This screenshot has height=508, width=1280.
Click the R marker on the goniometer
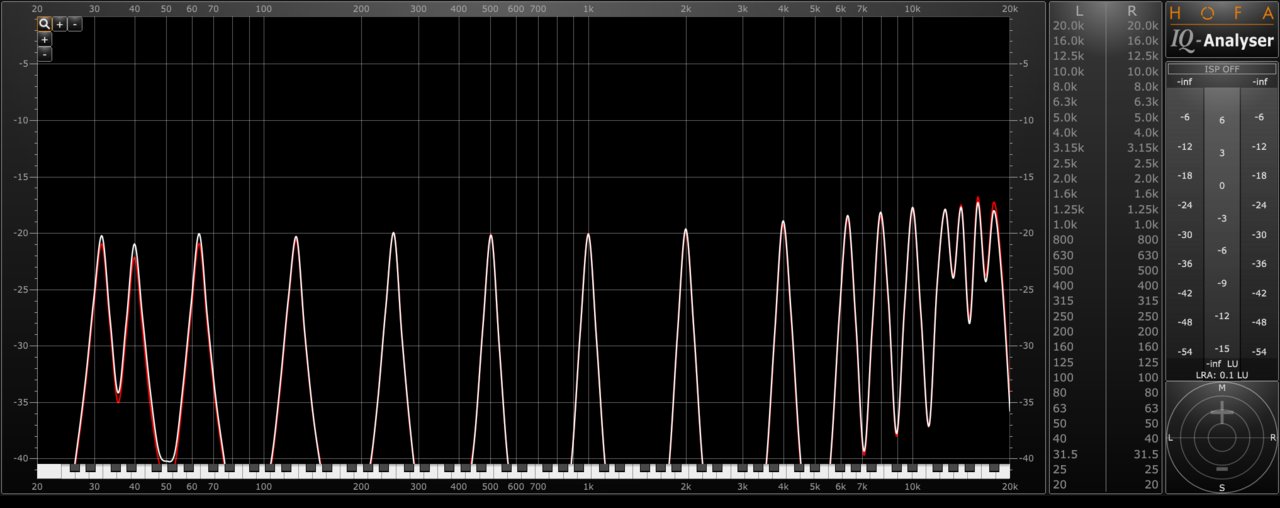tap(1273, 438)
